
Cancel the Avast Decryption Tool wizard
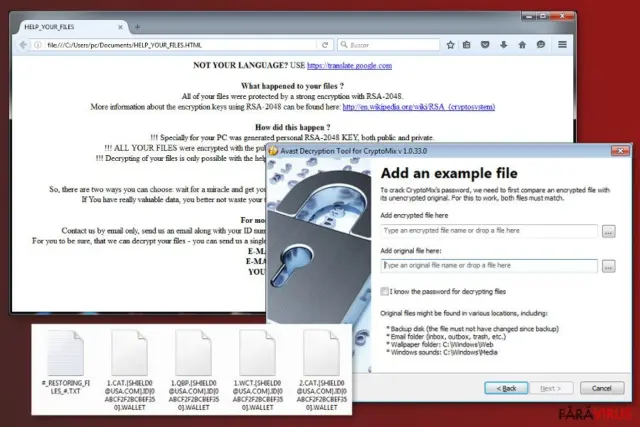pos(602,388)
